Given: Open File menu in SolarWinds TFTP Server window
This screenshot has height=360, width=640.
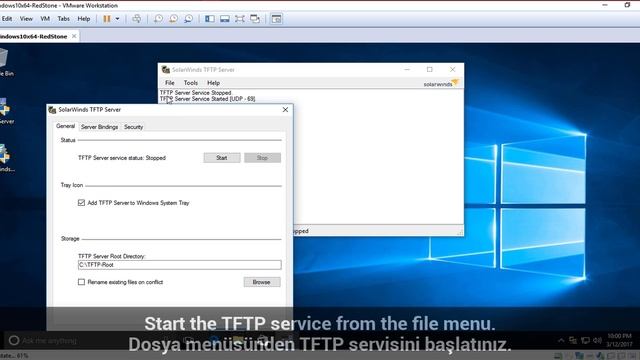Looking at the screenshot, I should pos(169,83).
